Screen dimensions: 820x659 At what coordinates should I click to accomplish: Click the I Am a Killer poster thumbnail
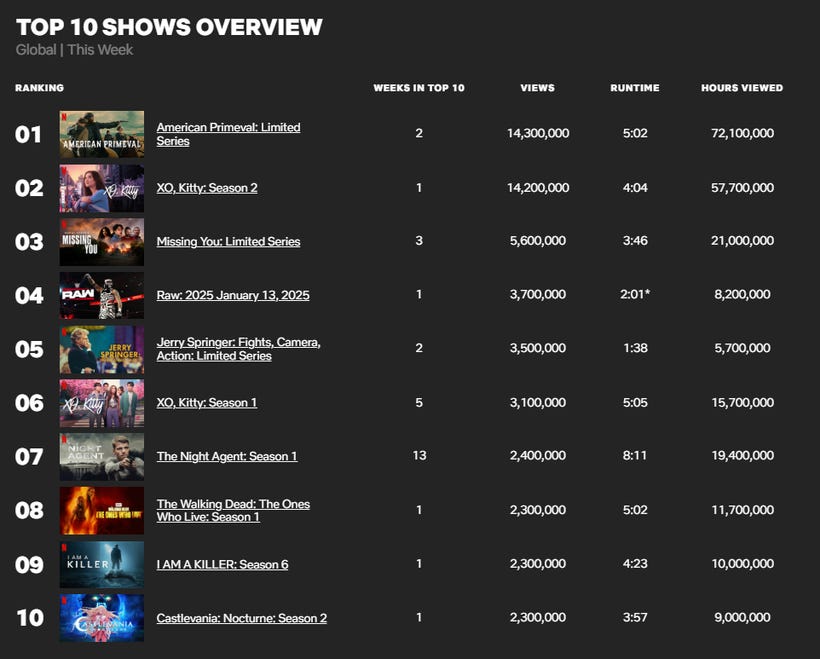[101, 564]
